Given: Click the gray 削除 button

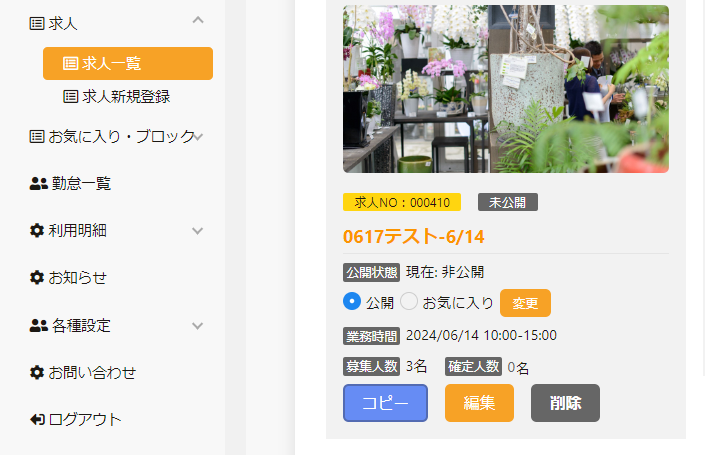Looking at the screenshot, I should [x=565, y=403].
